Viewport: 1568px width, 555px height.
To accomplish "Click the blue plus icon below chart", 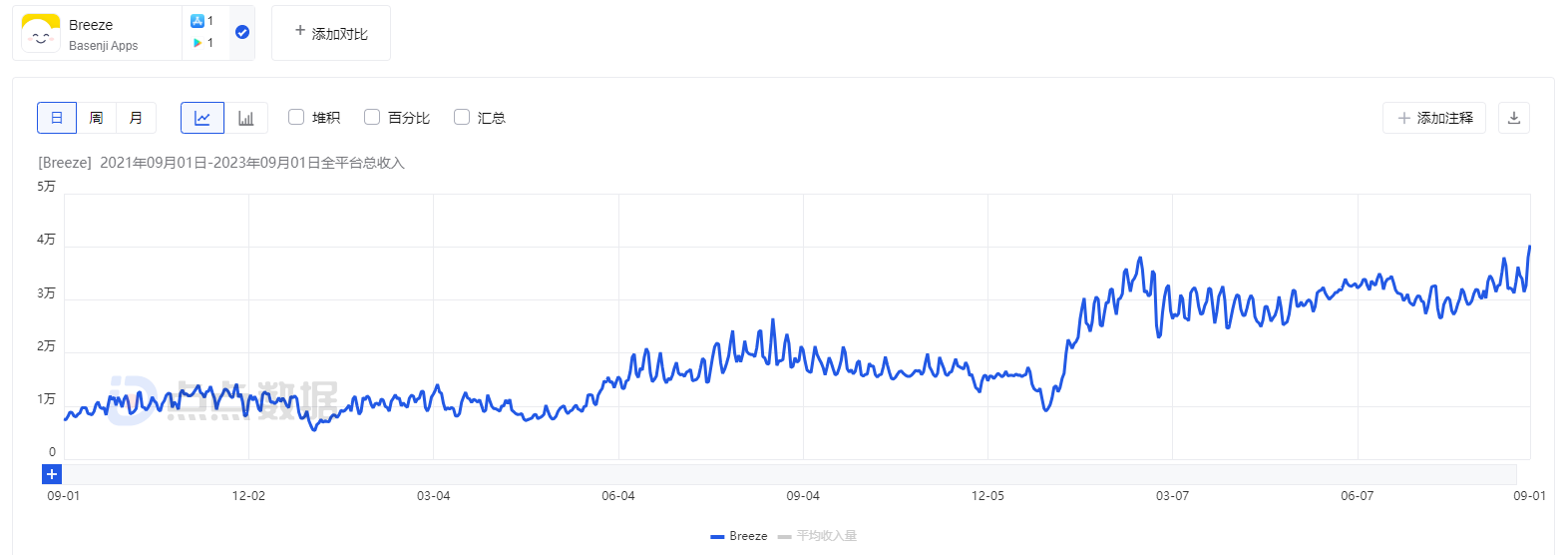I will (52, 474).
